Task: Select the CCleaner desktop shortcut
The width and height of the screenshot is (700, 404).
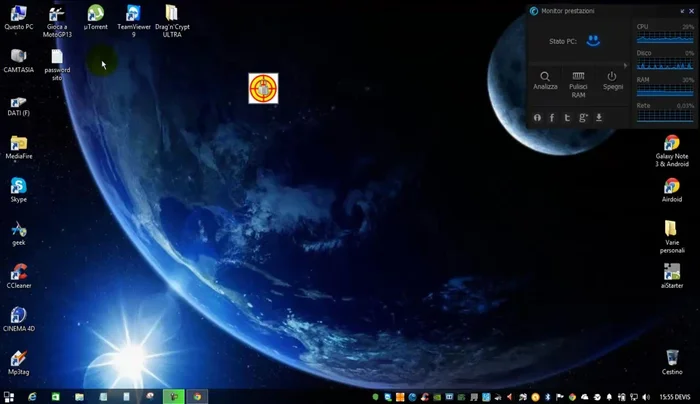Action: pyautogui.click(x=18, y=273)
